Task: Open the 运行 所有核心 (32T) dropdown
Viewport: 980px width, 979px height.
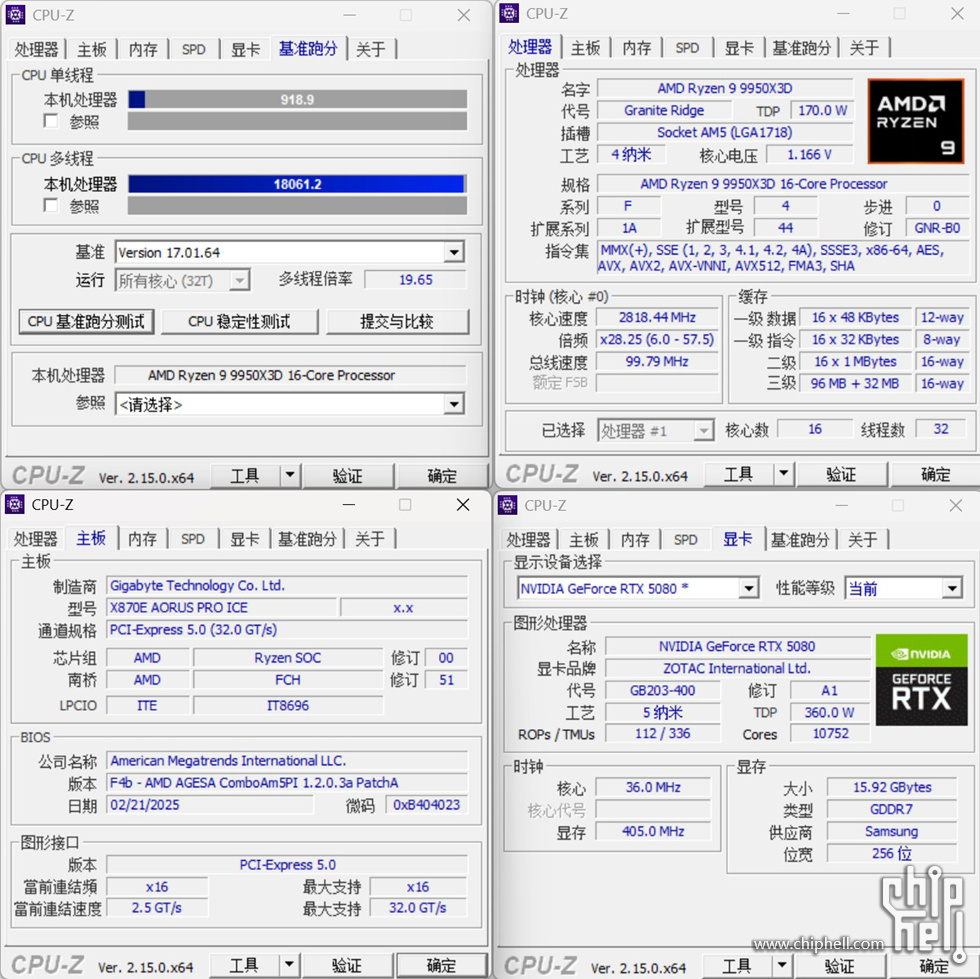Action: pyautogui.click(x=239, y=281)
